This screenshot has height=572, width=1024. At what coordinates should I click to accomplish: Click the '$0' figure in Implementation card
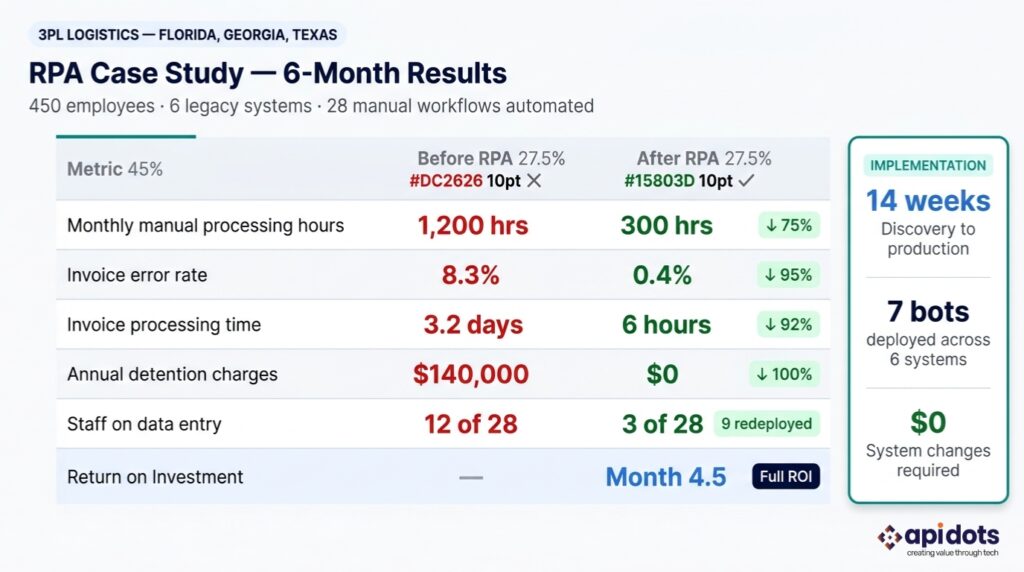pyautogui.click(x=928, y=422)
